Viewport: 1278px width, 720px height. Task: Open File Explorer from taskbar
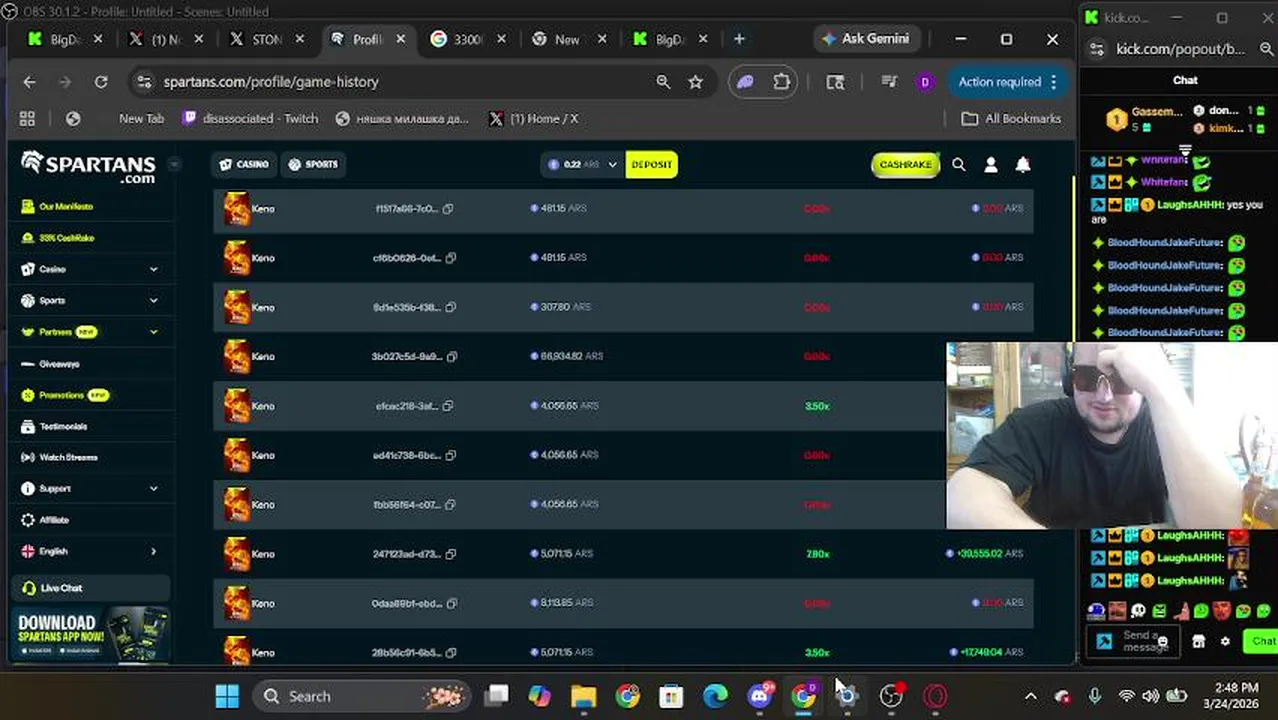click(x=583, y=696)
